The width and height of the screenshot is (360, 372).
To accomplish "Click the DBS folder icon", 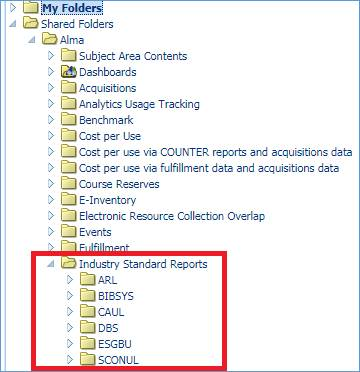I will (88, 328).
